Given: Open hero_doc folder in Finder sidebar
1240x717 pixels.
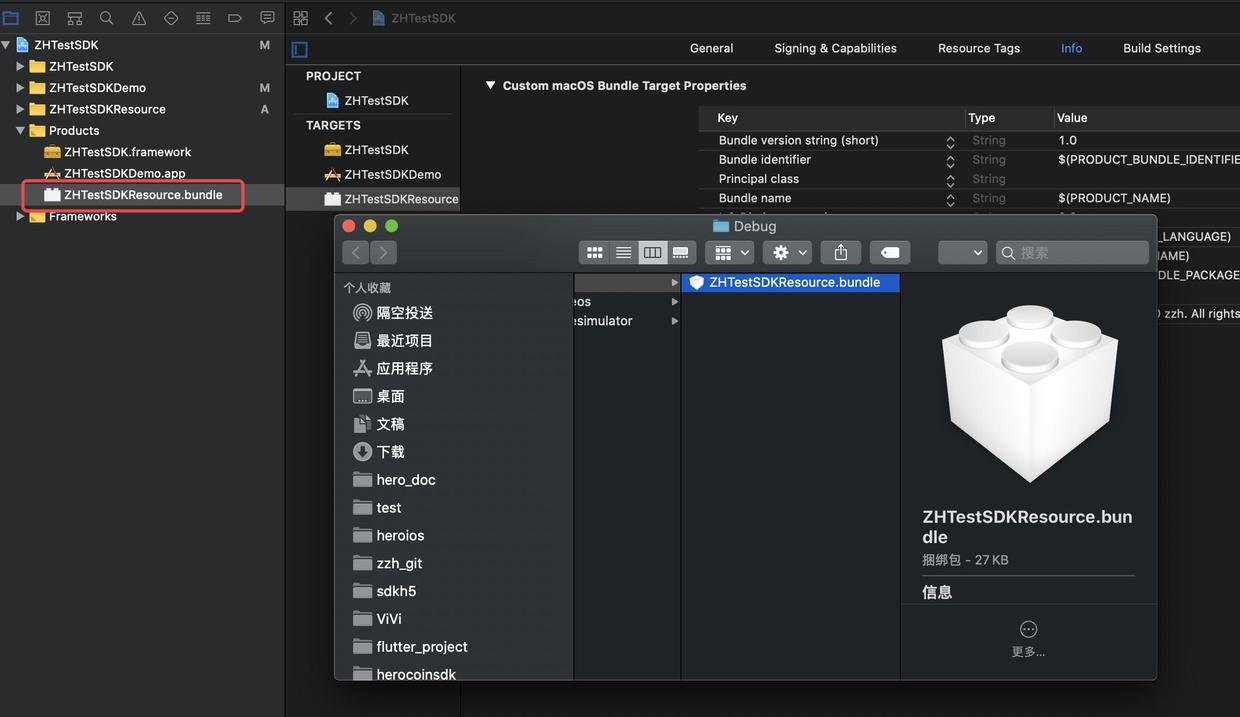Looking at the screenshot, I should coord(395,480).
